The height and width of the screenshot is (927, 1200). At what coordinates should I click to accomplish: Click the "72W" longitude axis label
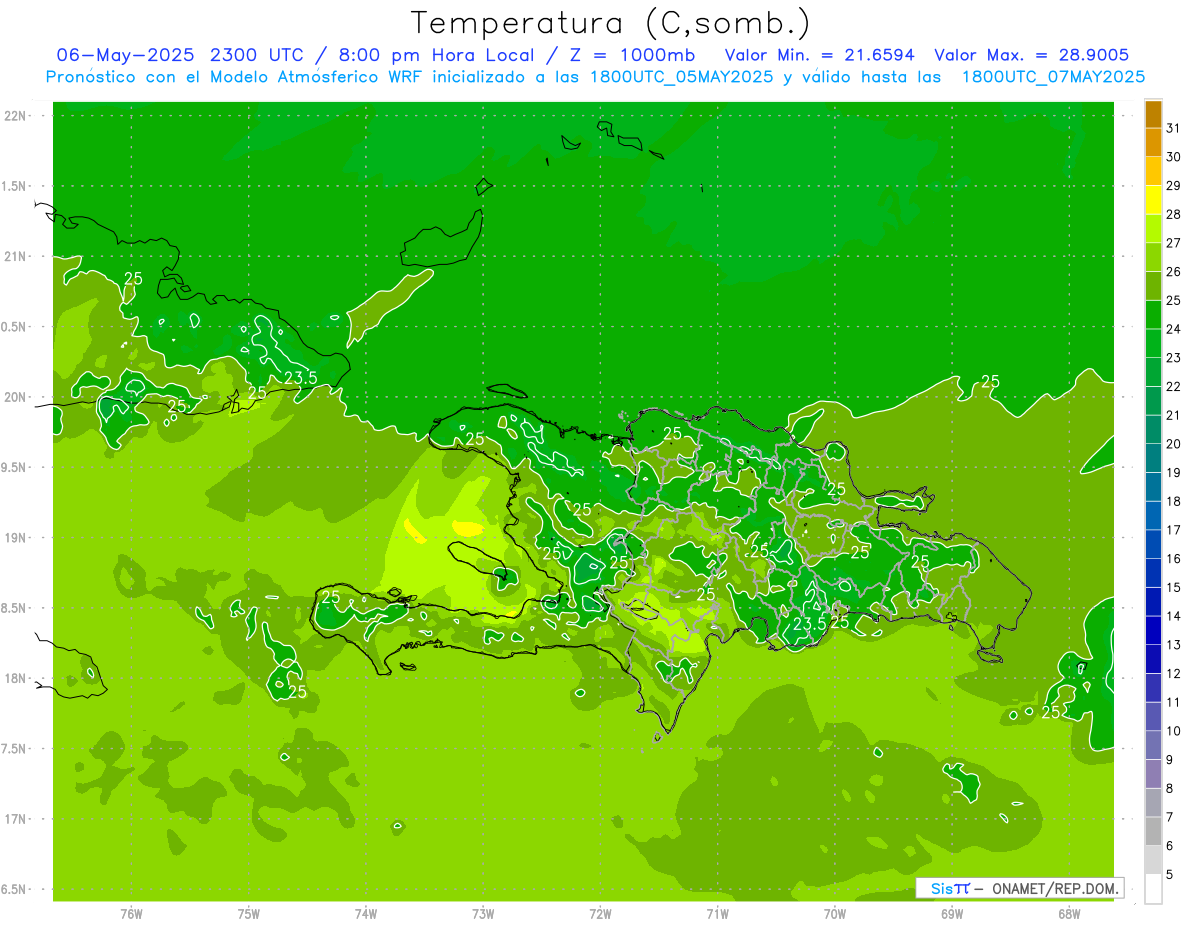click(x=600, y=913)
